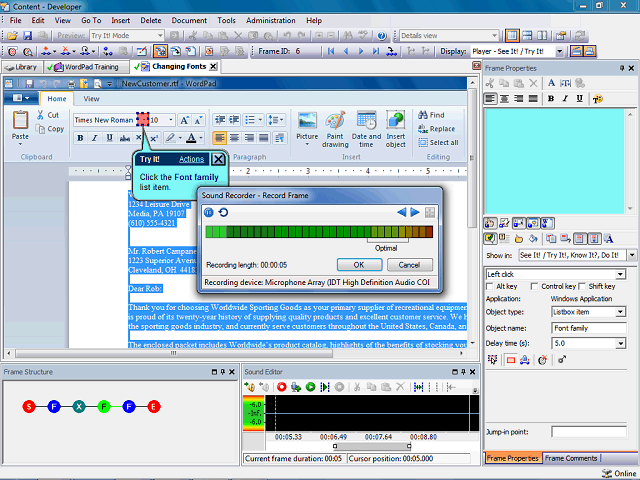Switch to the Frame Comments tab

(x=571, y=458)
